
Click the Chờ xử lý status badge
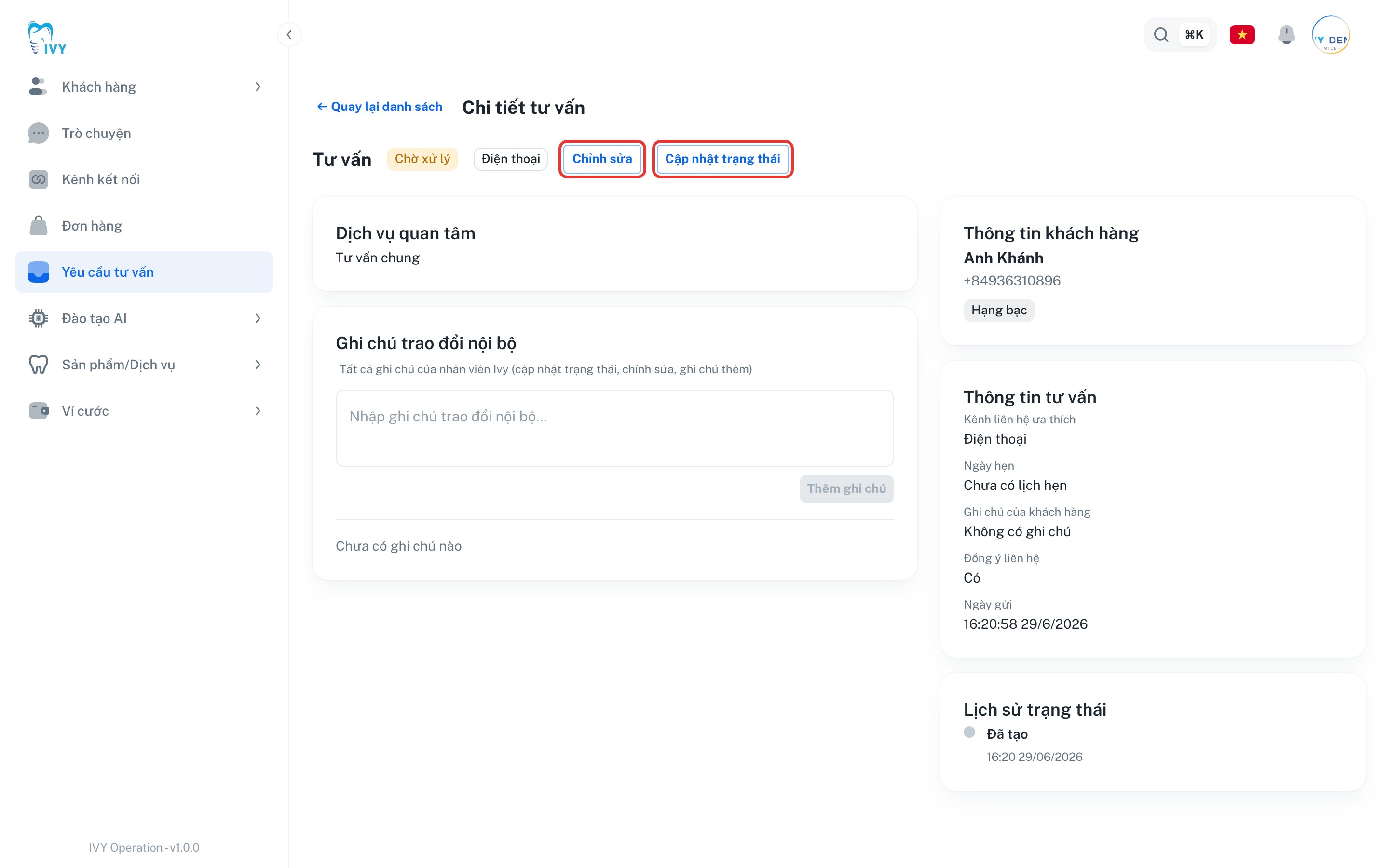coord(422,159)
